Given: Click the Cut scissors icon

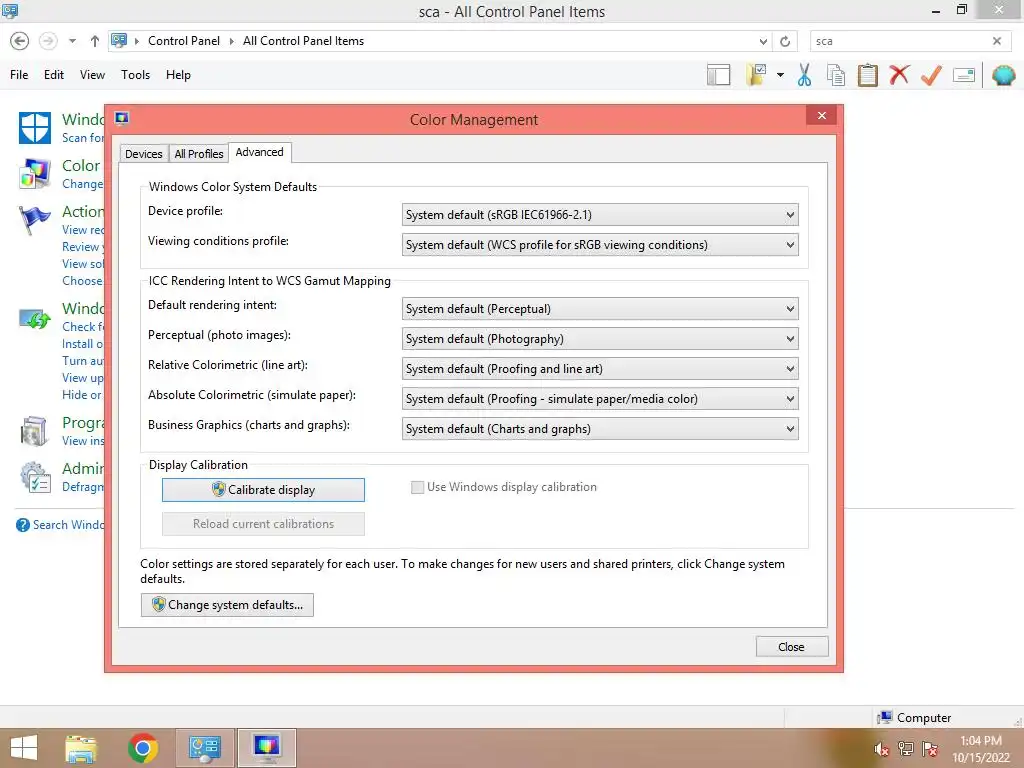Looking at the screenshot, I should 805,74.
